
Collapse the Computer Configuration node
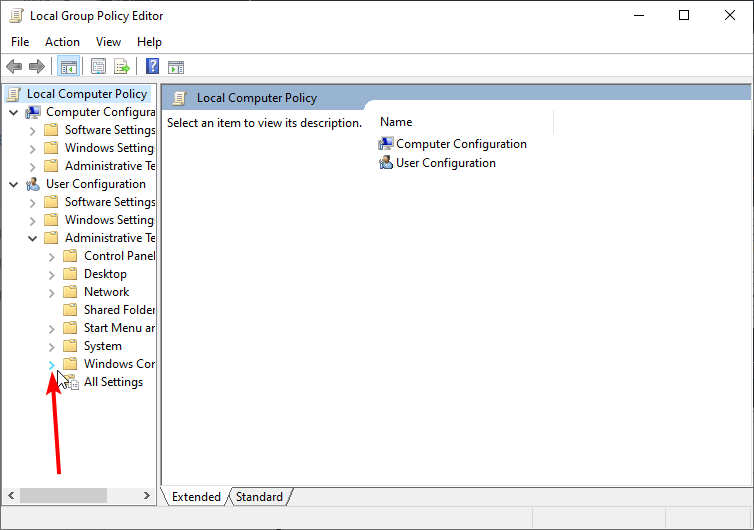point(13,113)
